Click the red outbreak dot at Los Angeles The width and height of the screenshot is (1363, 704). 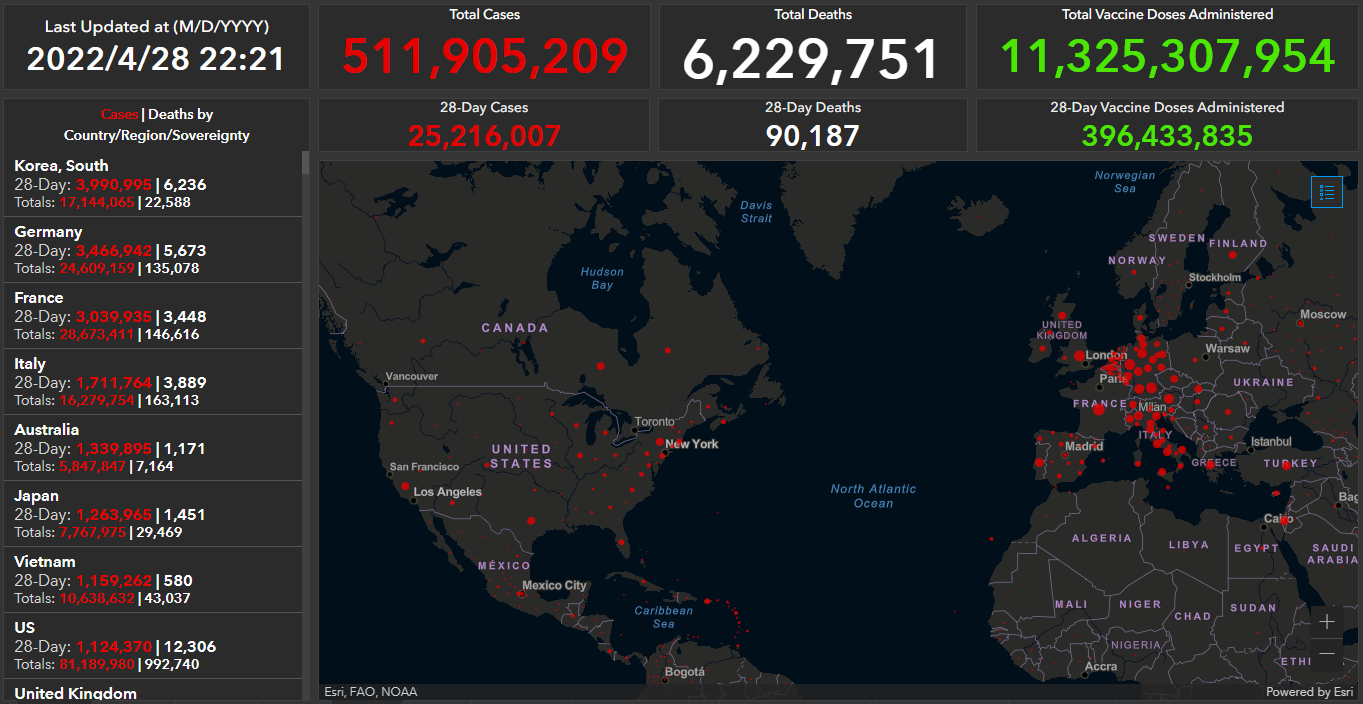tap(405, 487)
